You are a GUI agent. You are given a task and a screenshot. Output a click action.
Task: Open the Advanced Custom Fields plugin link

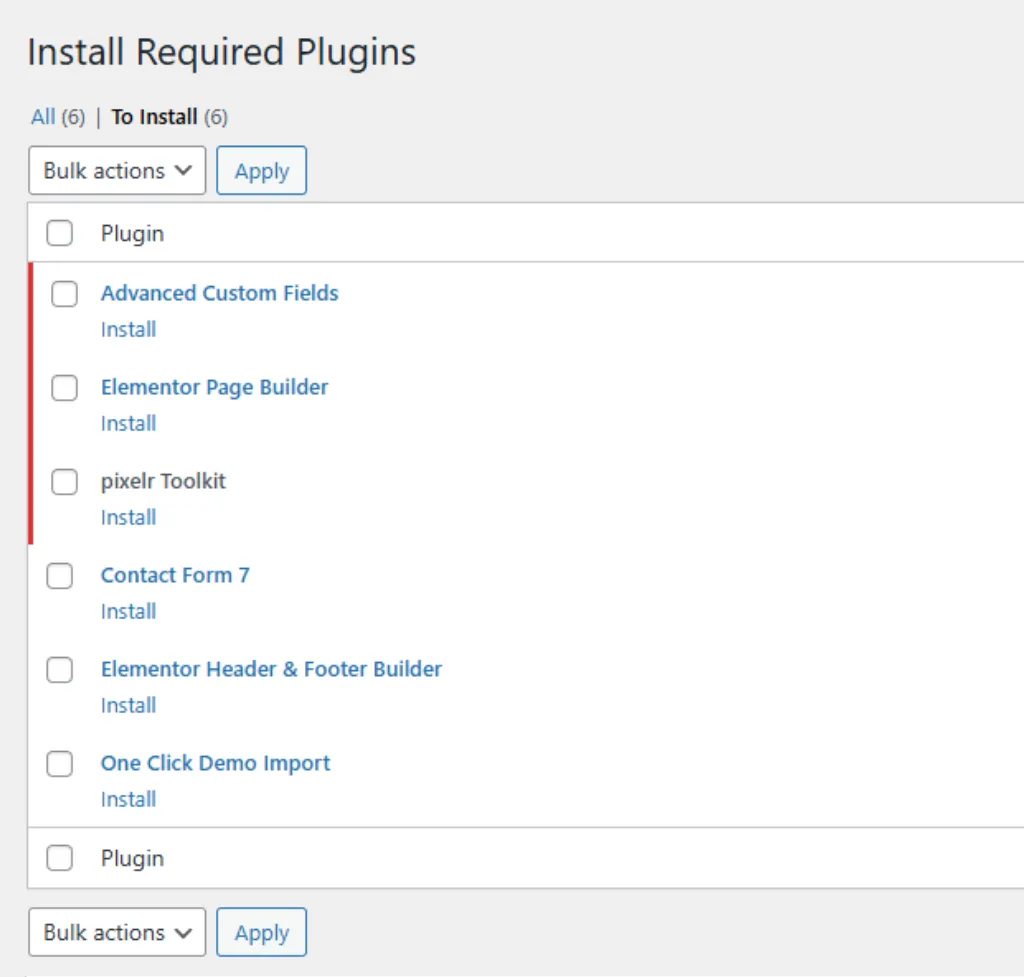click(x=219, y=293)
